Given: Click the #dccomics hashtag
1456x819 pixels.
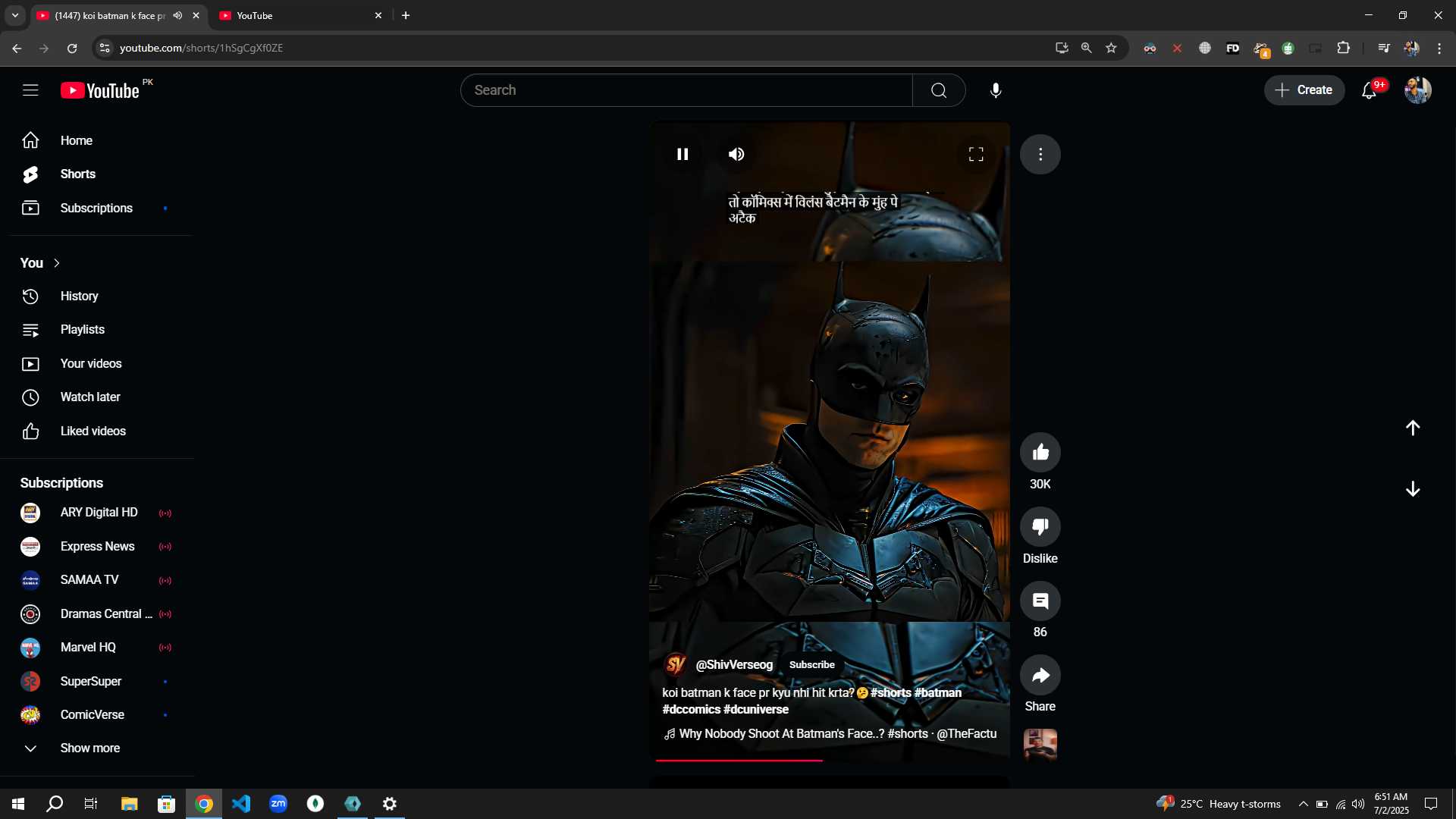Looking at the screenshot, I should (691, 709).
